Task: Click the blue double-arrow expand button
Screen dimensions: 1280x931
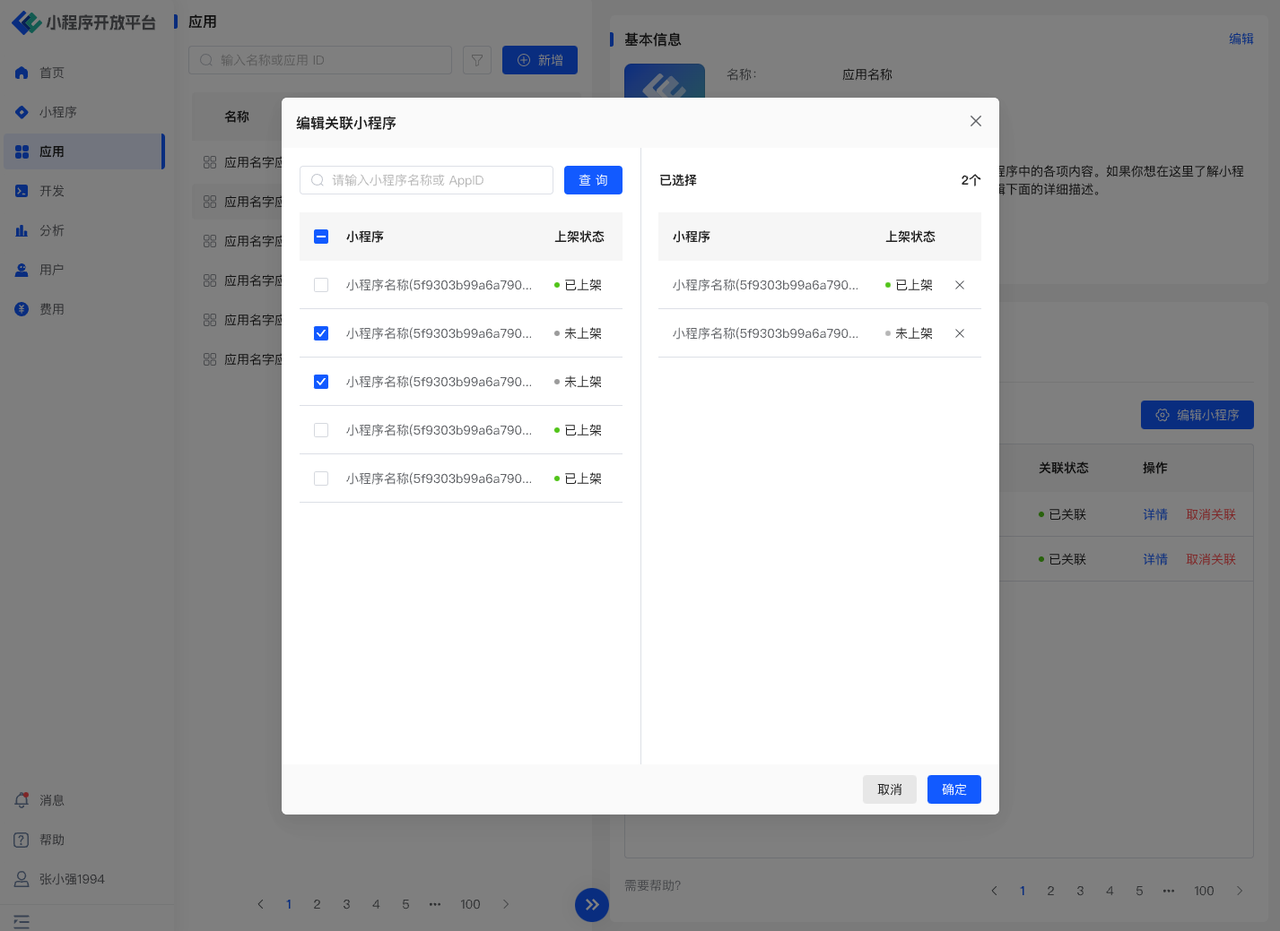Action: pos(592,905)
